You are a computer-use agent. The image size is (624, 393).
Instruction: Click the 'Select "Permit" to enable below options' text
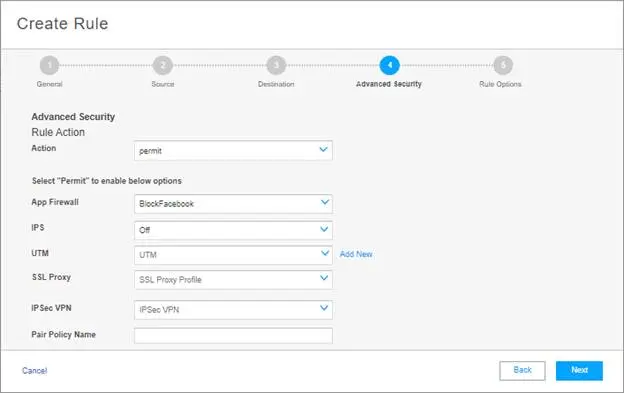pyautogui.click(x=107, y=181)
